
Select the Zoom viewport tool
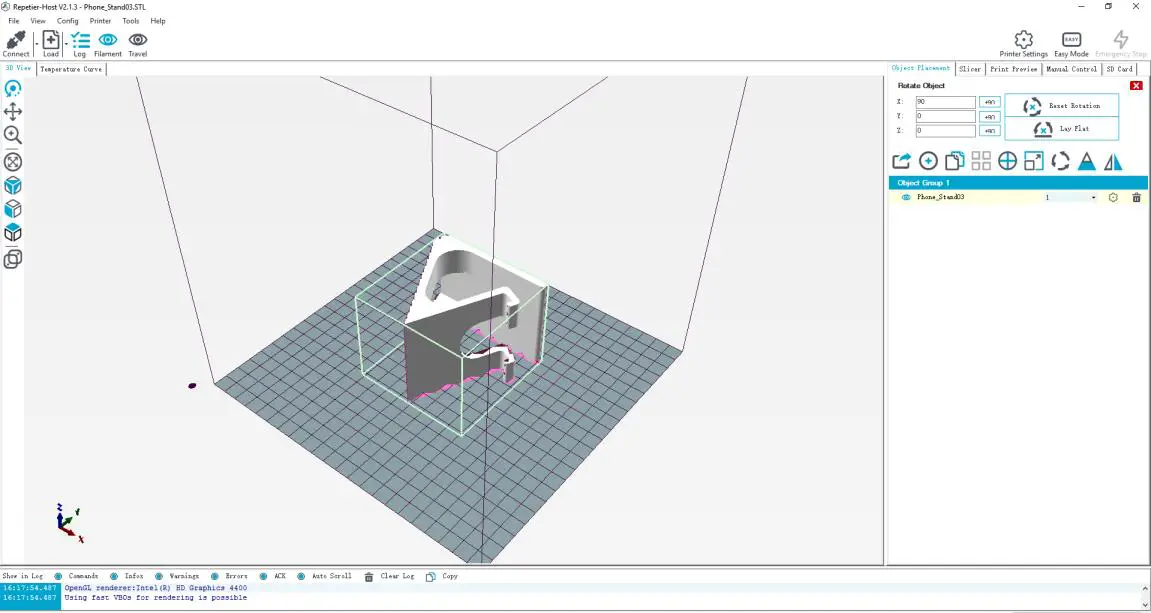[x=13, y=135]
